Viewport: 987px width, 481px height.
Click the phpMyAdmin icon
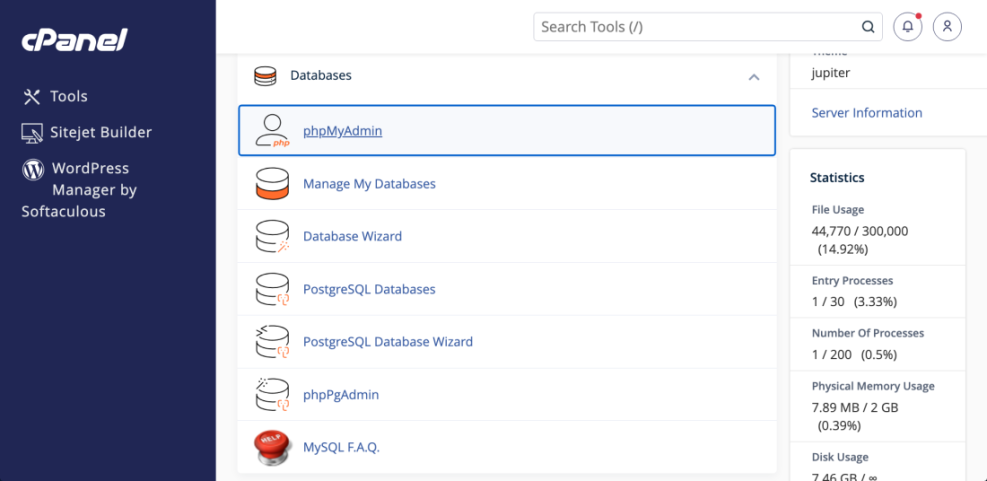[273, 131]
